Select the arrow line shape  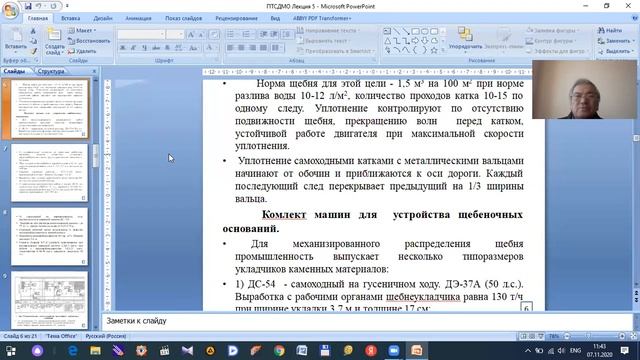[x=406, y=31]
